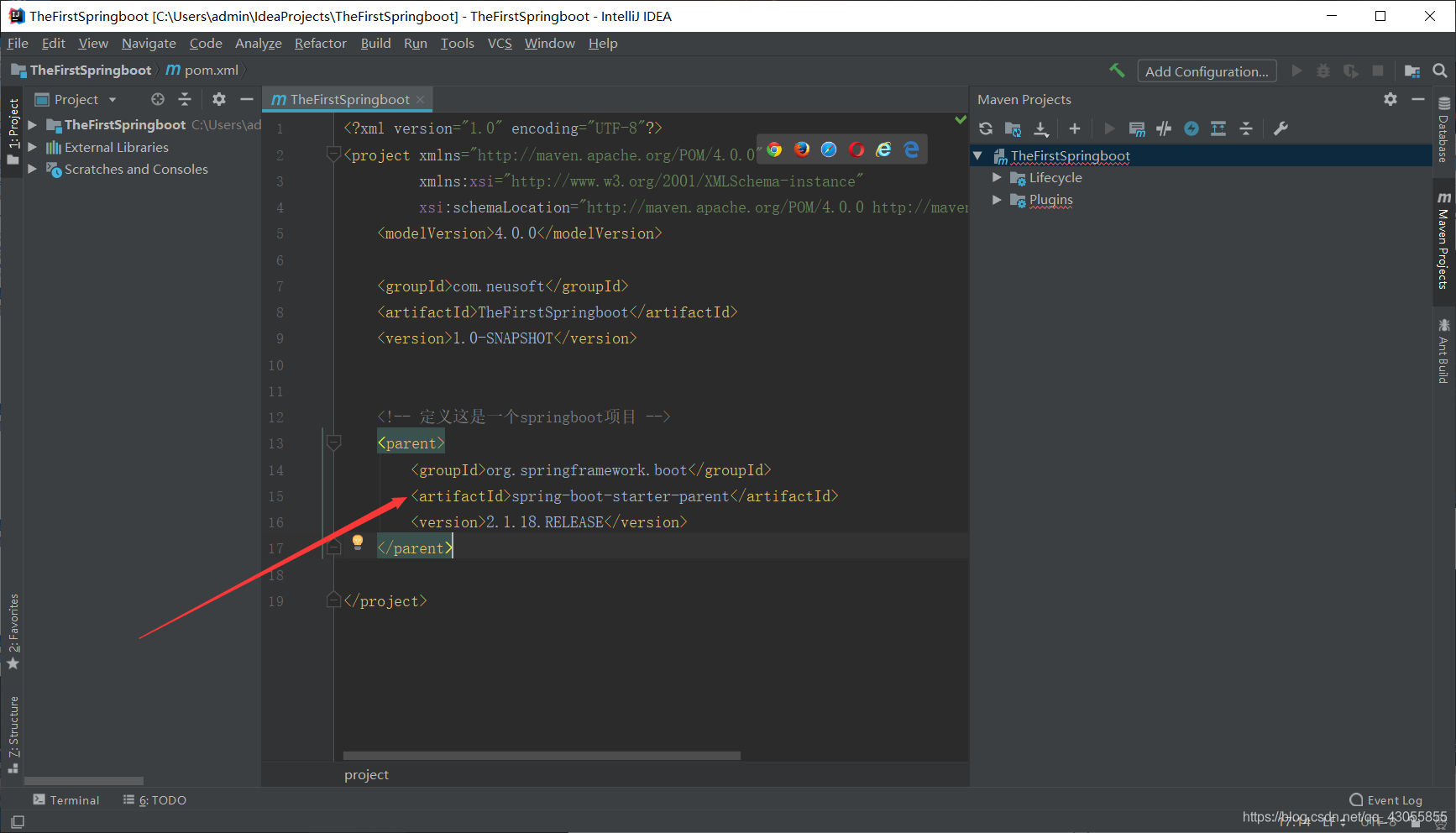
Task: Close the TheFirstSpringboot editor tab
Action: pos(421,99)
